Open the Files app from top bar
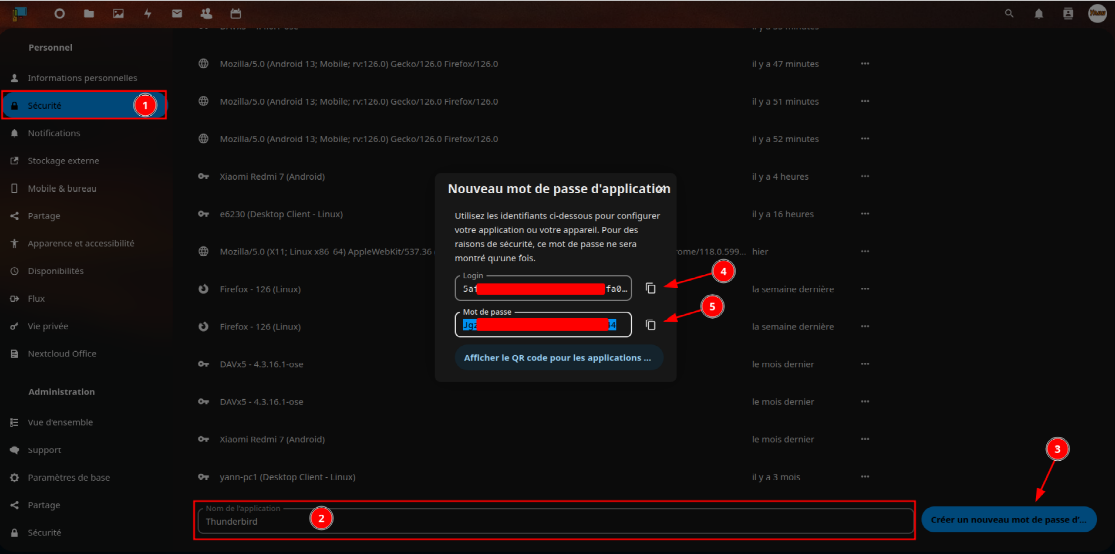The image size is (1115, 554). (x=89, y=14)
